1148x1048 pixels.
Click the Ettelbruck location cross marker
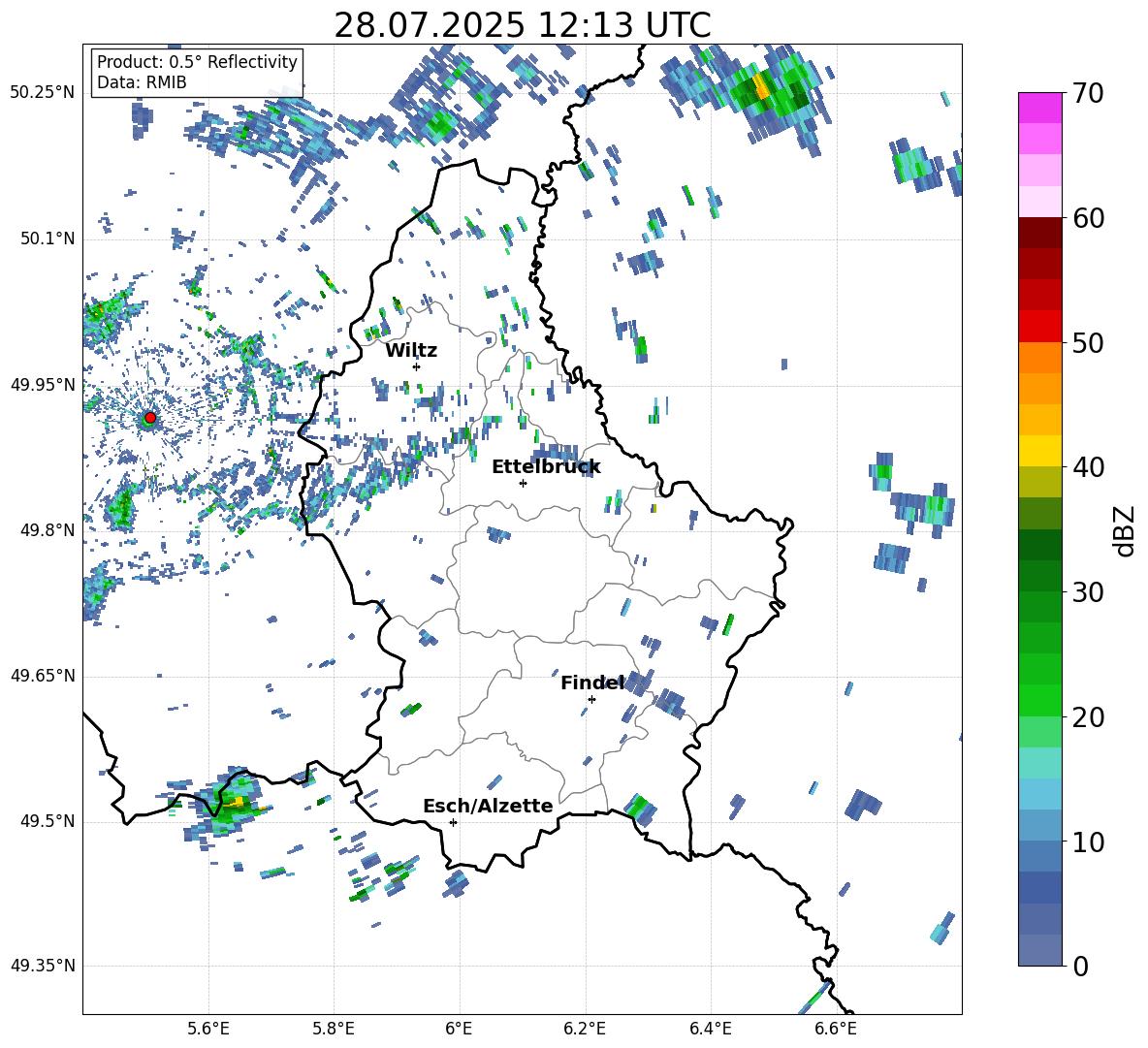coord(523,483)
